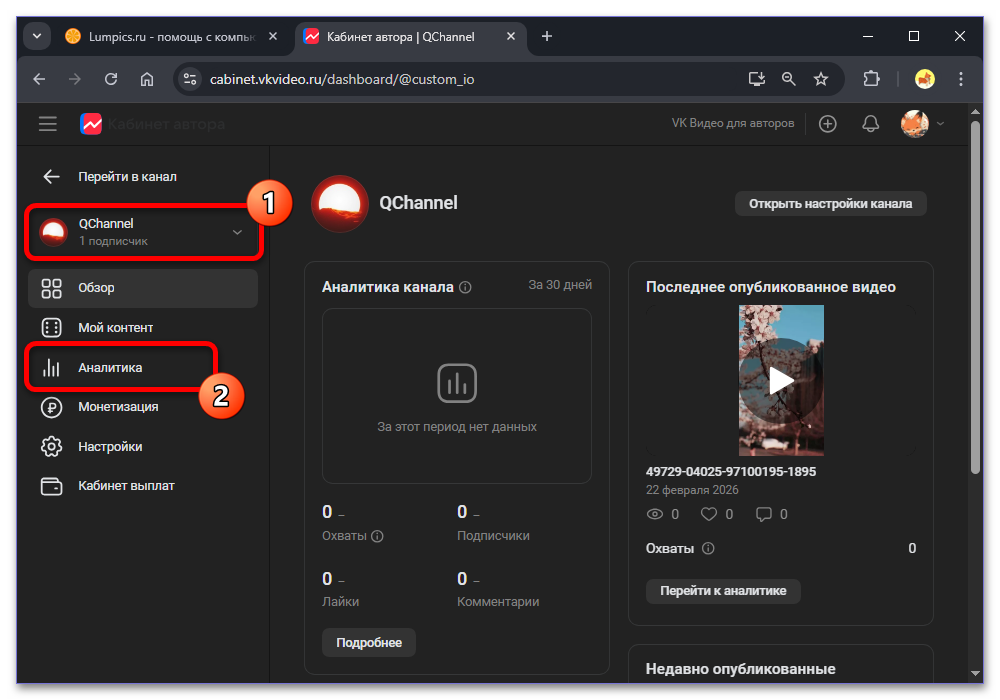
Task: Open a new browser tab
Action: pyautogui.click(x=547, y=36)
